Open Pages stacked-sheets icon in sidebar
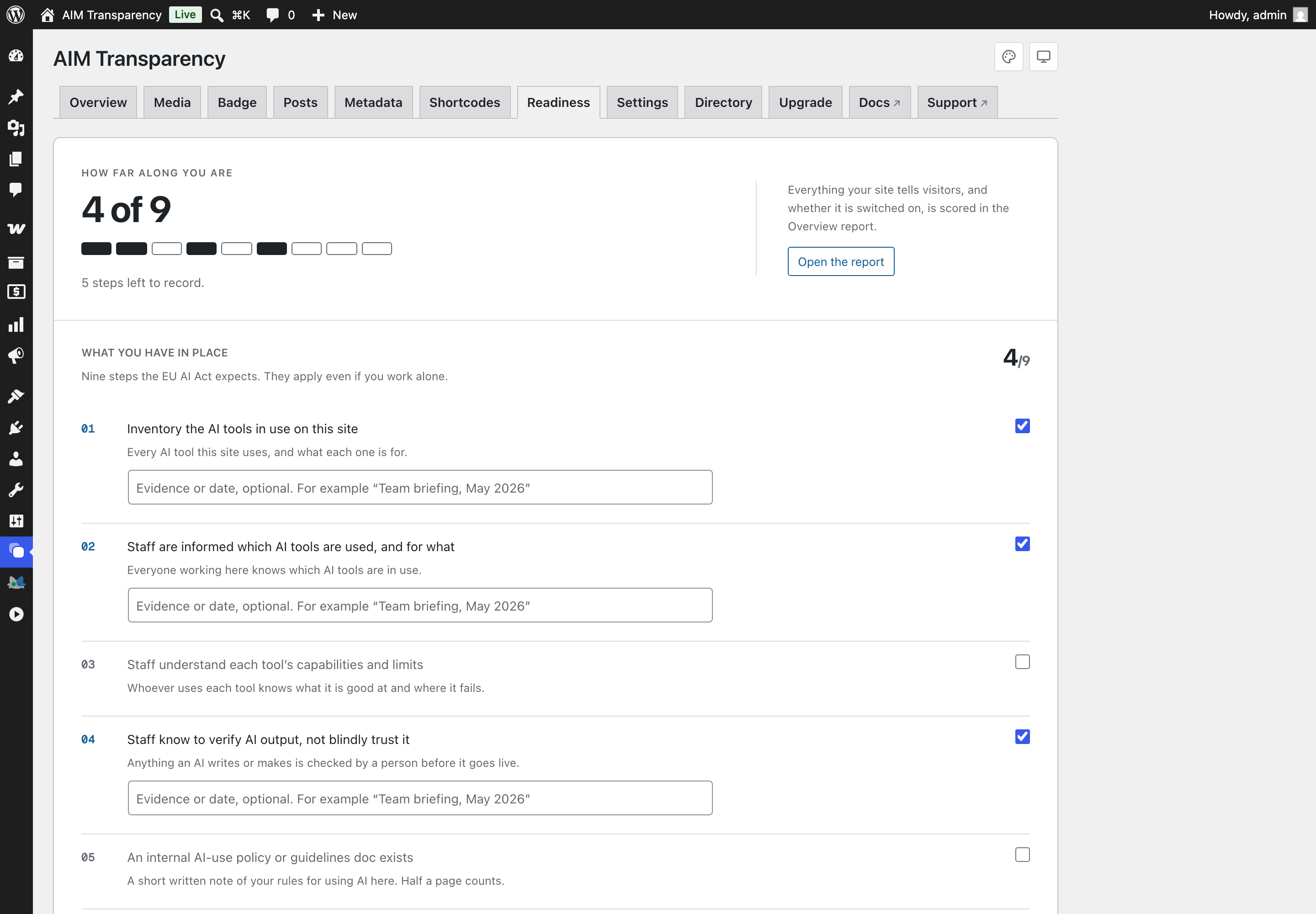Screen dimensions: 1316x914 [x=16, y=159]
